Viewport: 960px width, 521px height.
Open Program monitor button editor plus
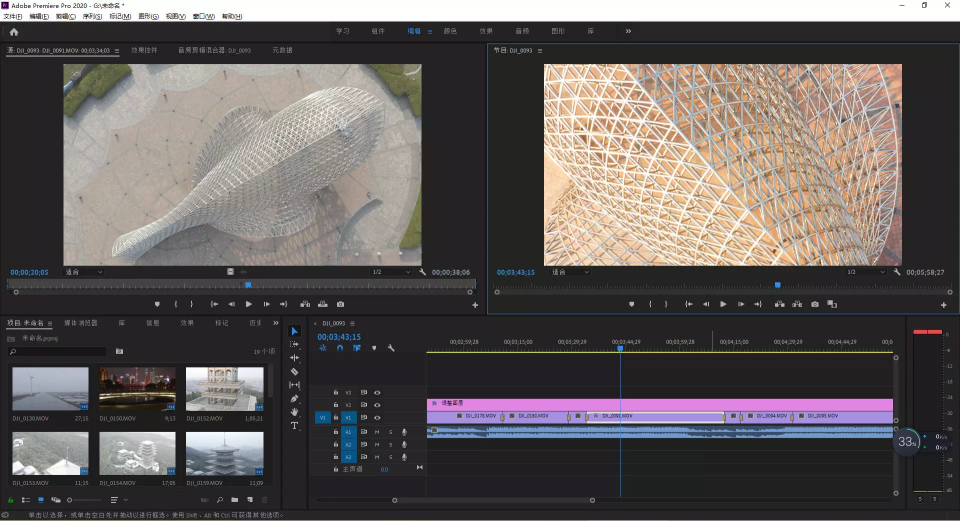click(x=943, y=305)
